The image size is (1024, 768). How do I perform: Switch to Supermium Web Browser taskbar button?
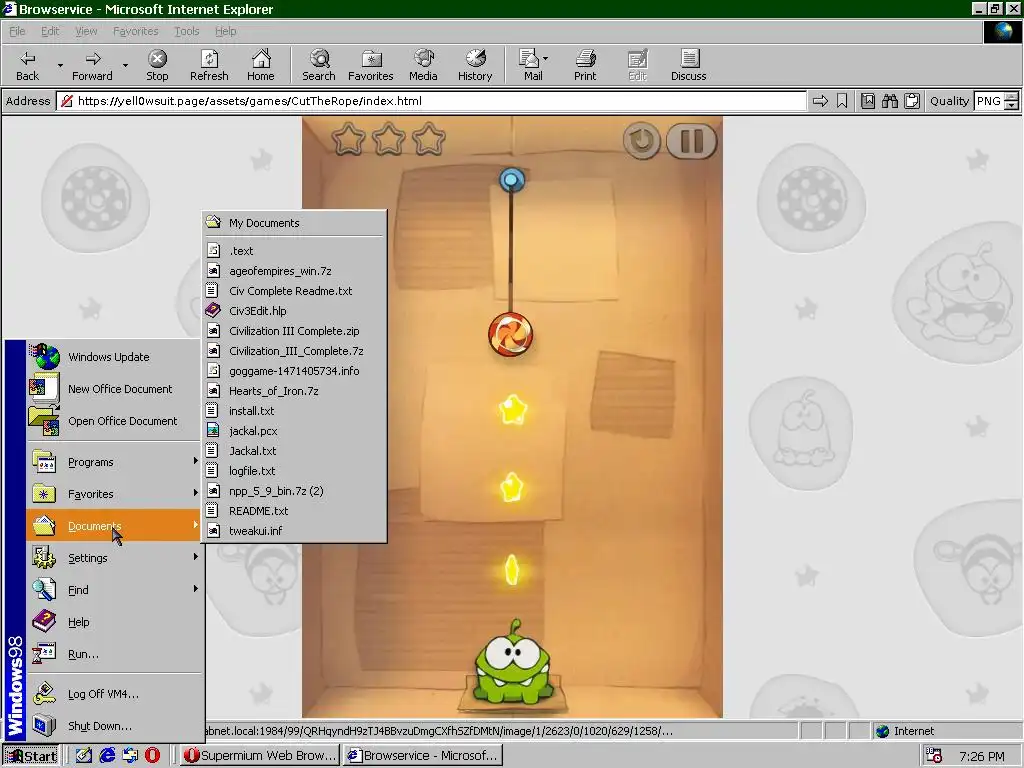260,756
